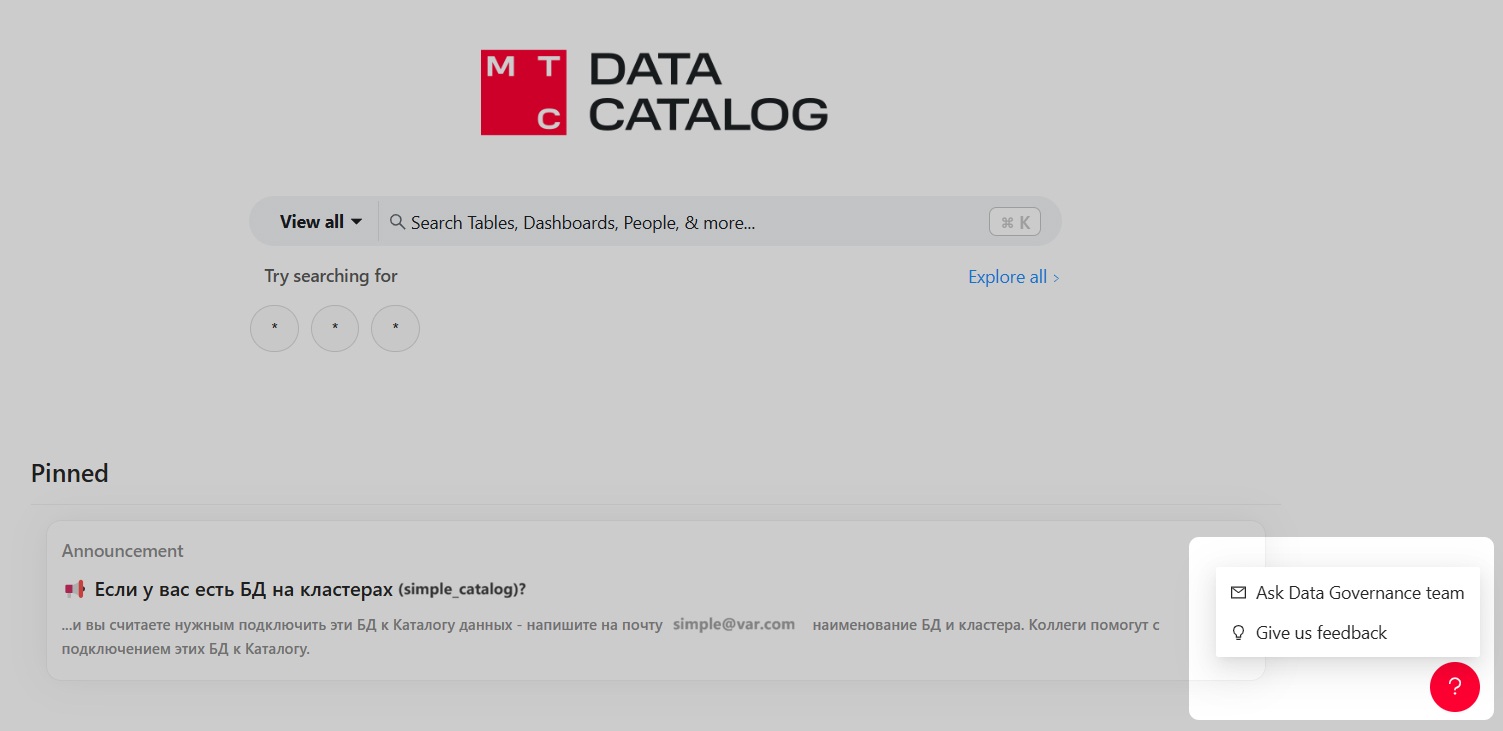
Task: Select the first asterisk search suggestion chip
Action: [x=274, y=328]
